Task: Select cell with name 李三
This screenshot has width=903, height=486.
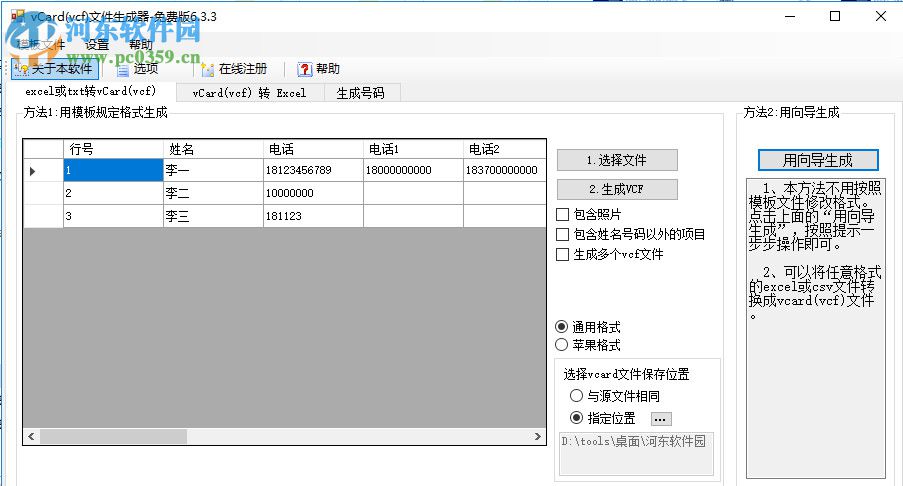Action: pos(213,217)
